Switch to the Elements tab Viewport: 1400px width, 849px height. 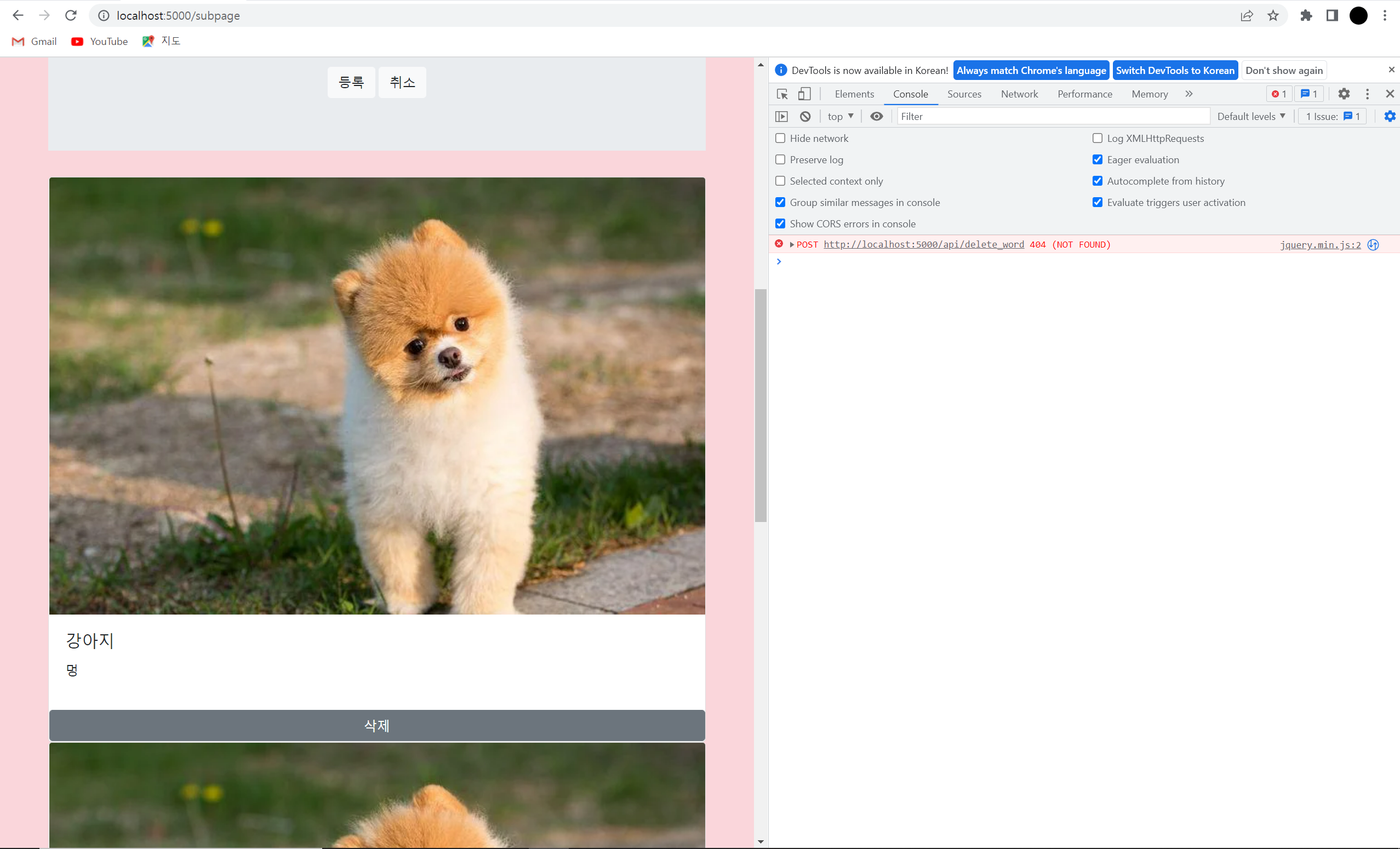coord(854,94)
